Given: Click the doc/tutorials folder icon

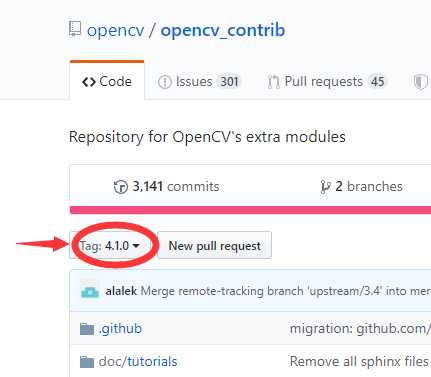Looking at the screenshot, I should (x=87, y=362).
